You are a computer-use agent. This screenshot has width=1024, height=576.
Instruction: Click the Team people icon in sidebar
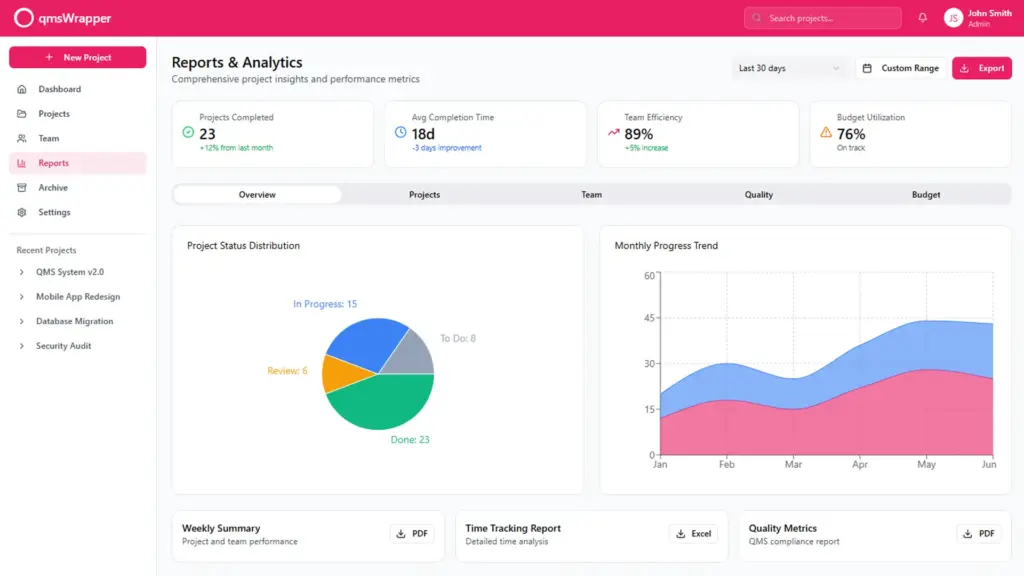point(22,138)
